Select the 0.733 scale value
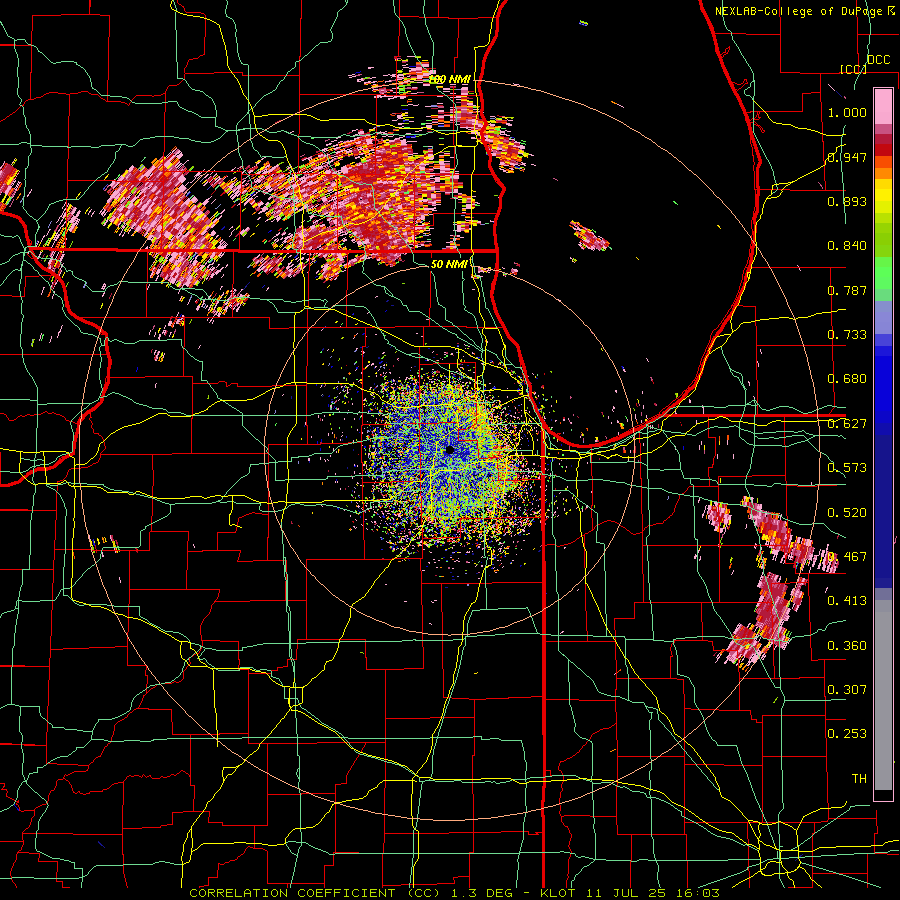Image resolution: width=900 pixels, height=900 pixels. pos(847,335)
